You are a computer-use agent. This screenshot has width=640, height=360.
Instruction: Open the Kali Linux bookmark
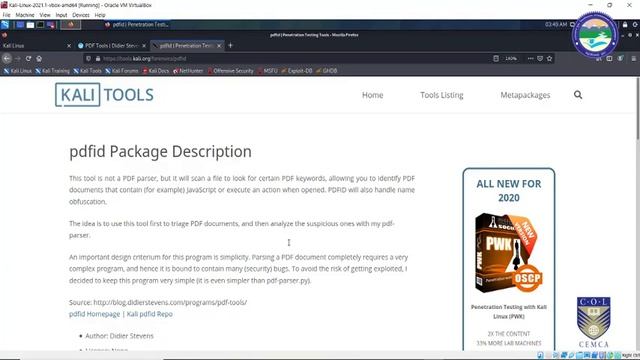coord(18,71)
